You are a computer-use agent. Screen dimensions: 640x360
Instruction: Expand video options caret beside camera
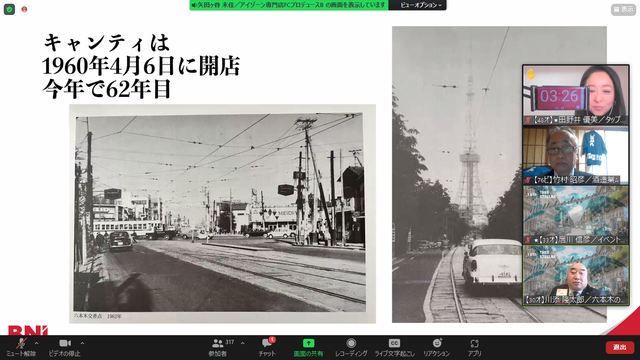pyautogui.click(x=82, y=343)
